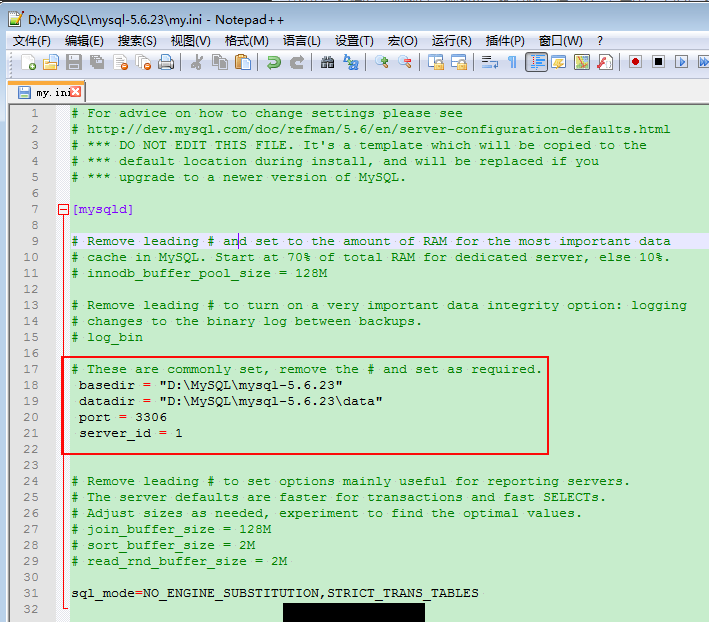Viewport: 709px width, 622px height.
Task: Click the [mysqld] section header text
Action: point(103,209)
